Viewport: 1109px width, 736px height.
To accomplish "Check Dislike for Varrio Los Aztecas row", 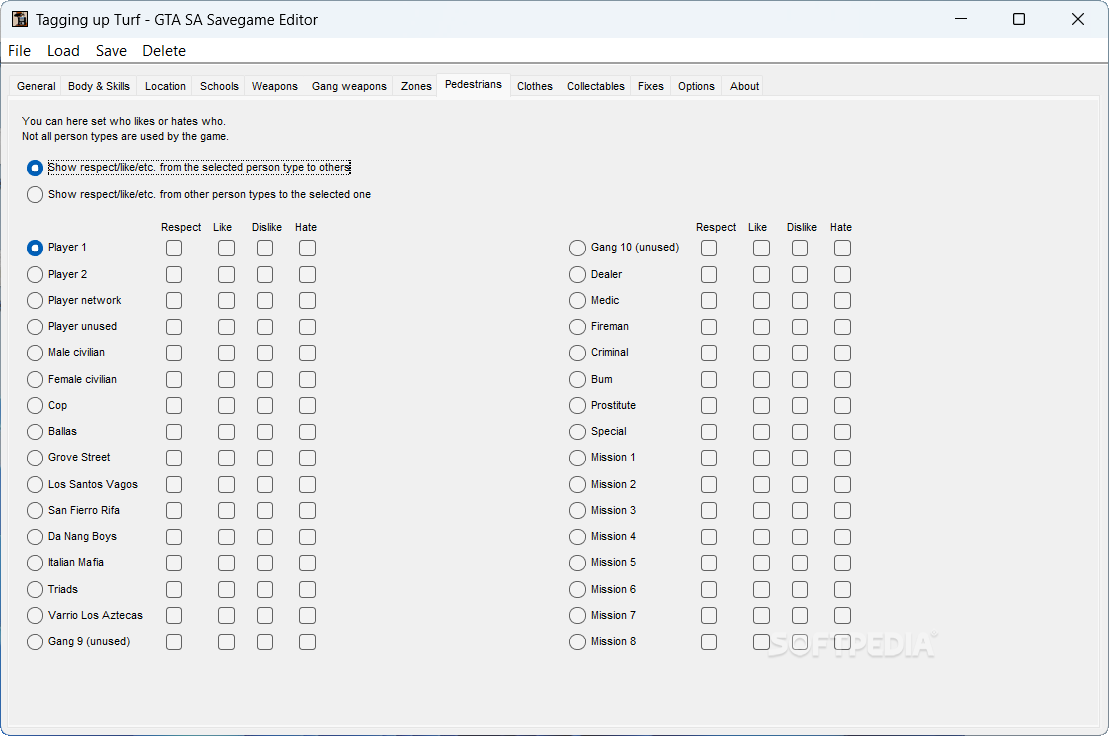I will [265, 616].
